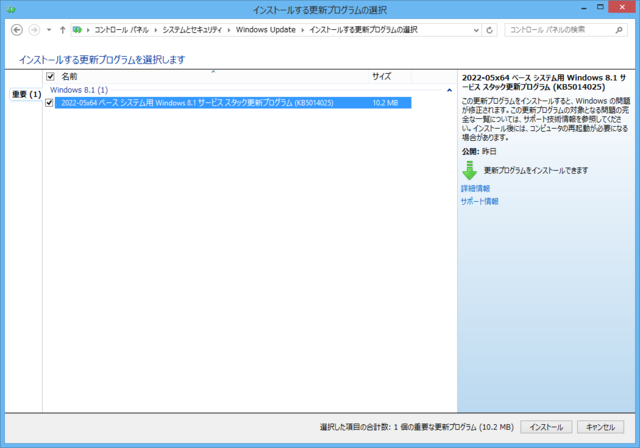Click the selected items total summary text

[417, 427]
